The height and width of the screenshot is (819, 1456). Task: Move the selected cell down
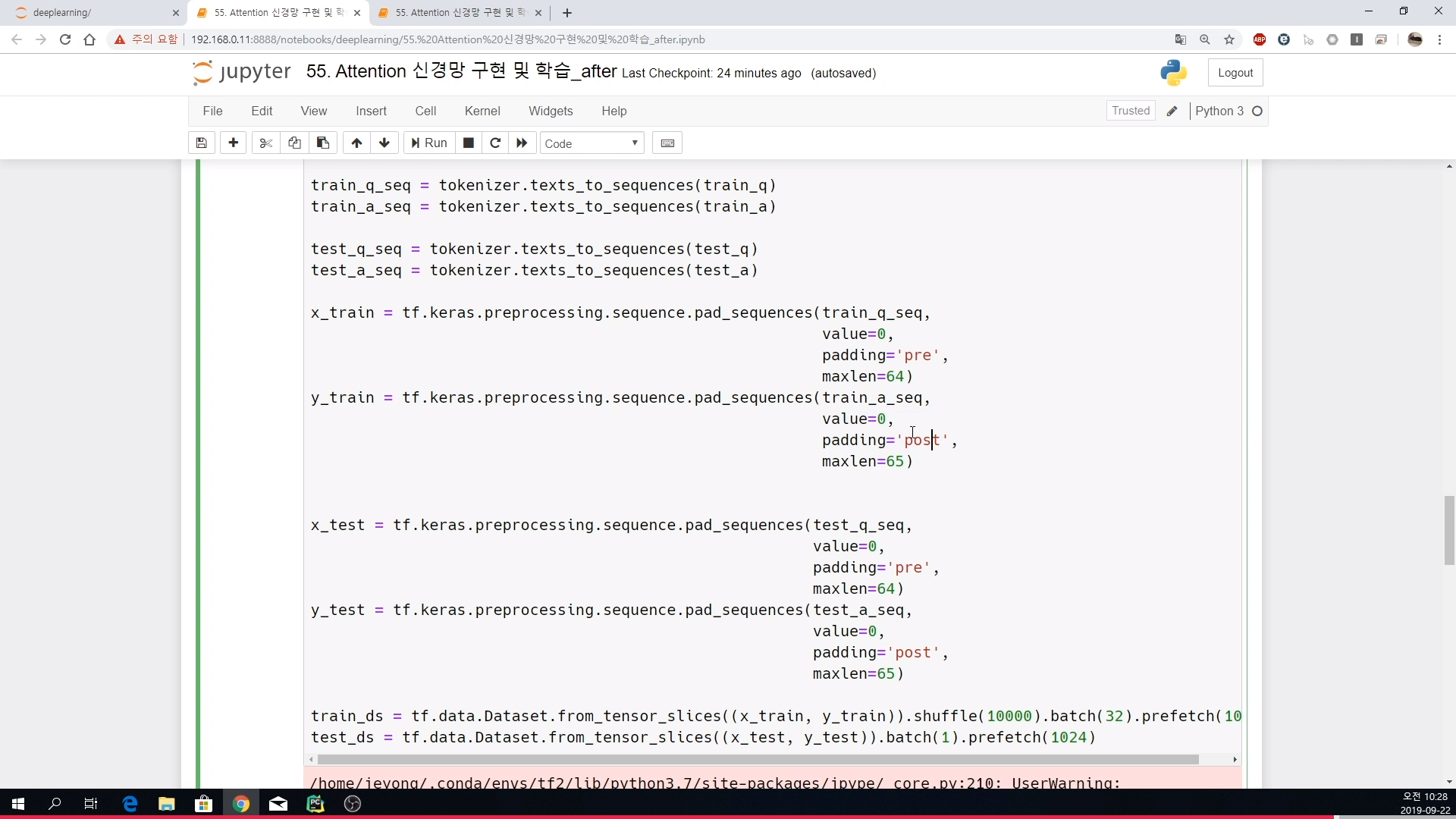point(384,143)
